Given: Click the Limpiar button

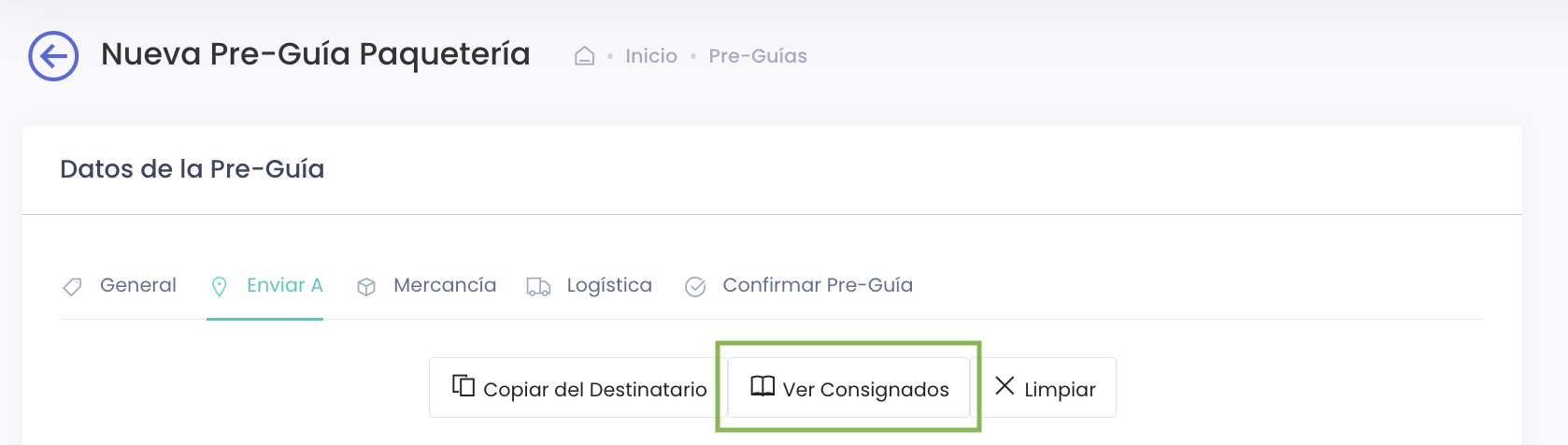Looking at the screenshot, I should (x=1043, y=387).
